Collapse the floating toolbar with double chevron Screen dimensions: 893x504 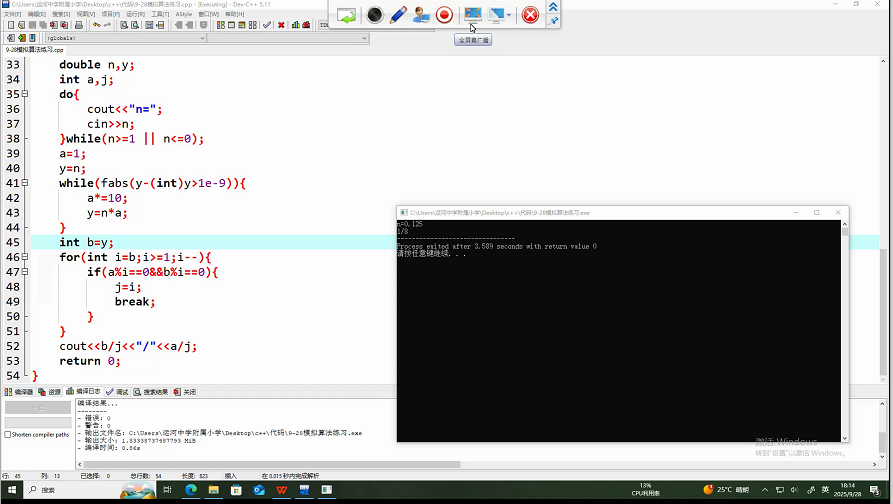click(553, 7)
